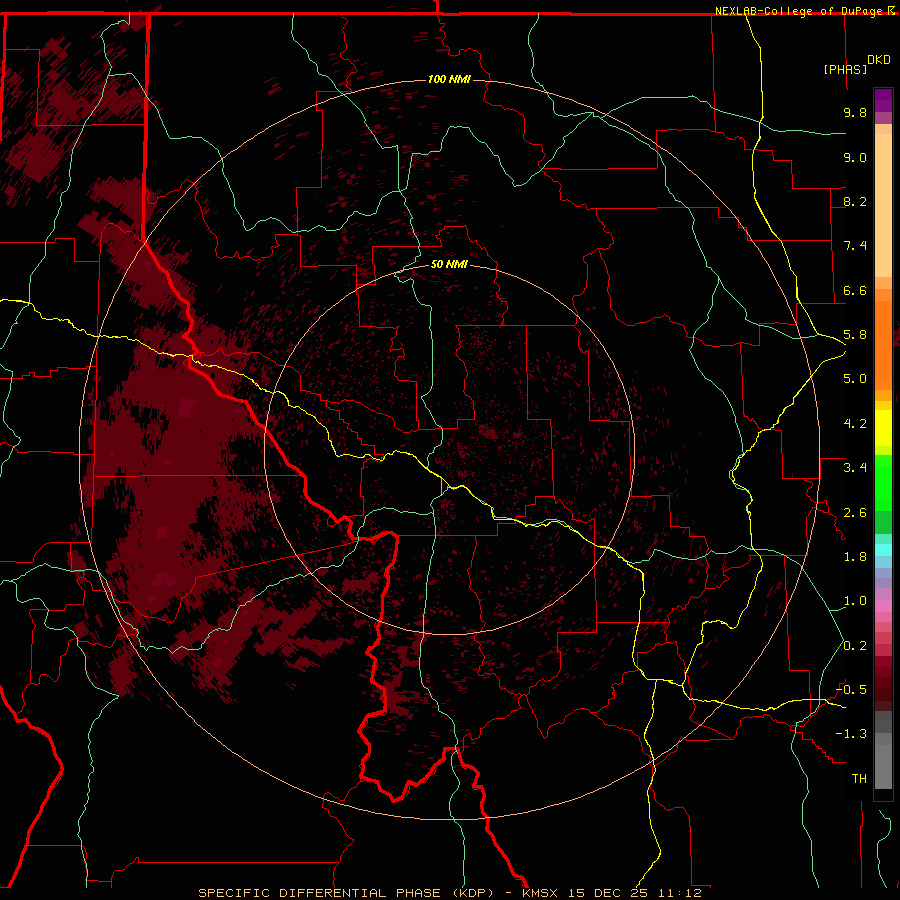
Task: Click the -0.5 scale value
Action: click(x=851, y=690)
